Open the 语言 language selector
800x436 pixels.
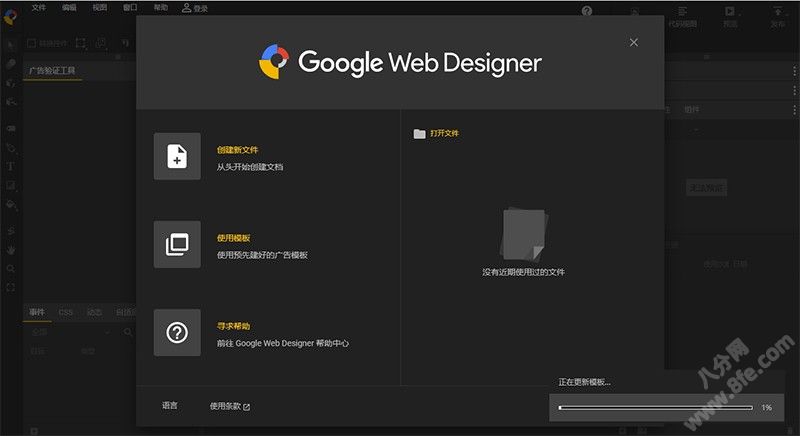click(x=170, y=405)
